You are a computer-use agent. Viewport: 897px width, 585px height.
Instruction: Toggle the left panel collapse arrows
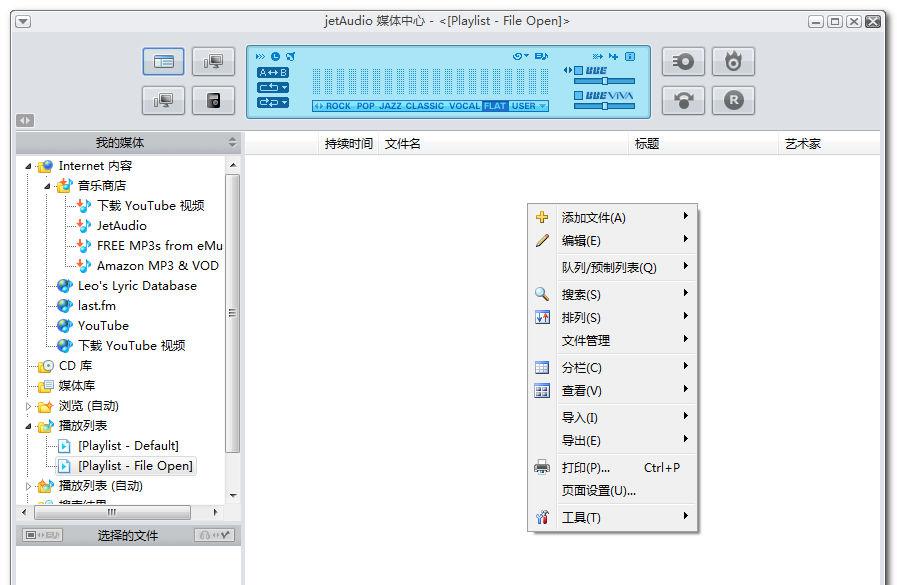(25, 120)
